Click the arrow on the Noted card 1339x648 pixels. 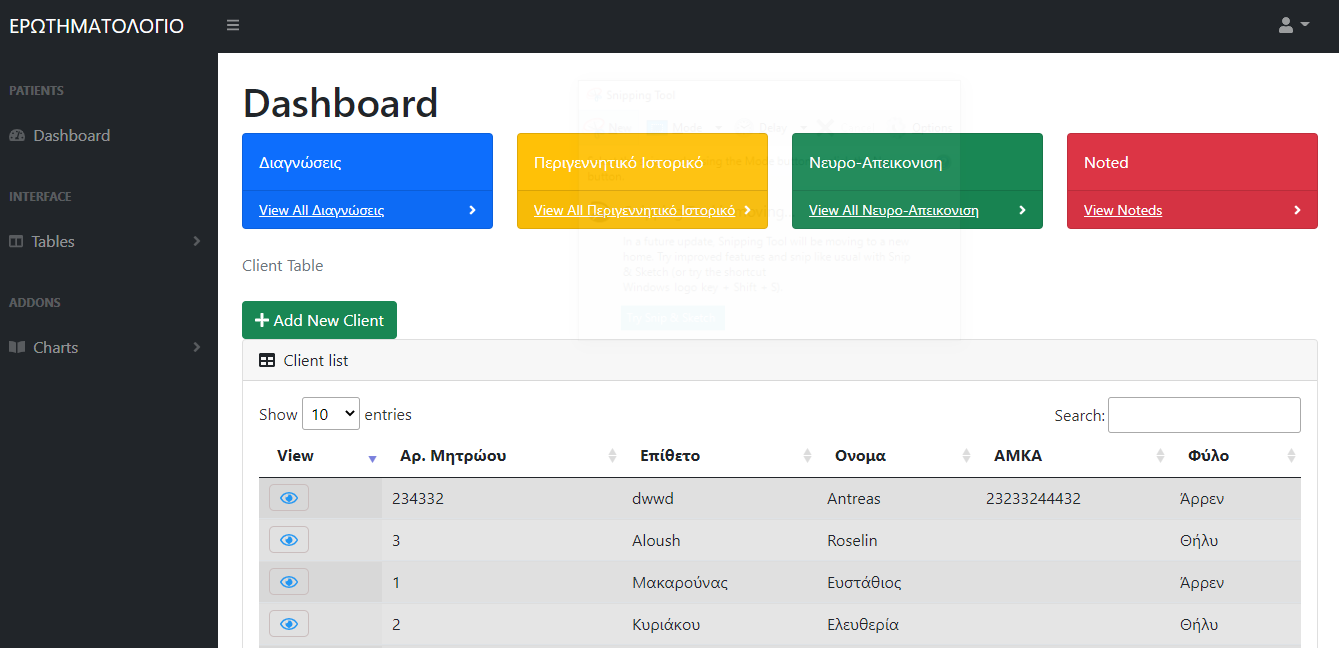[1297, 210]
